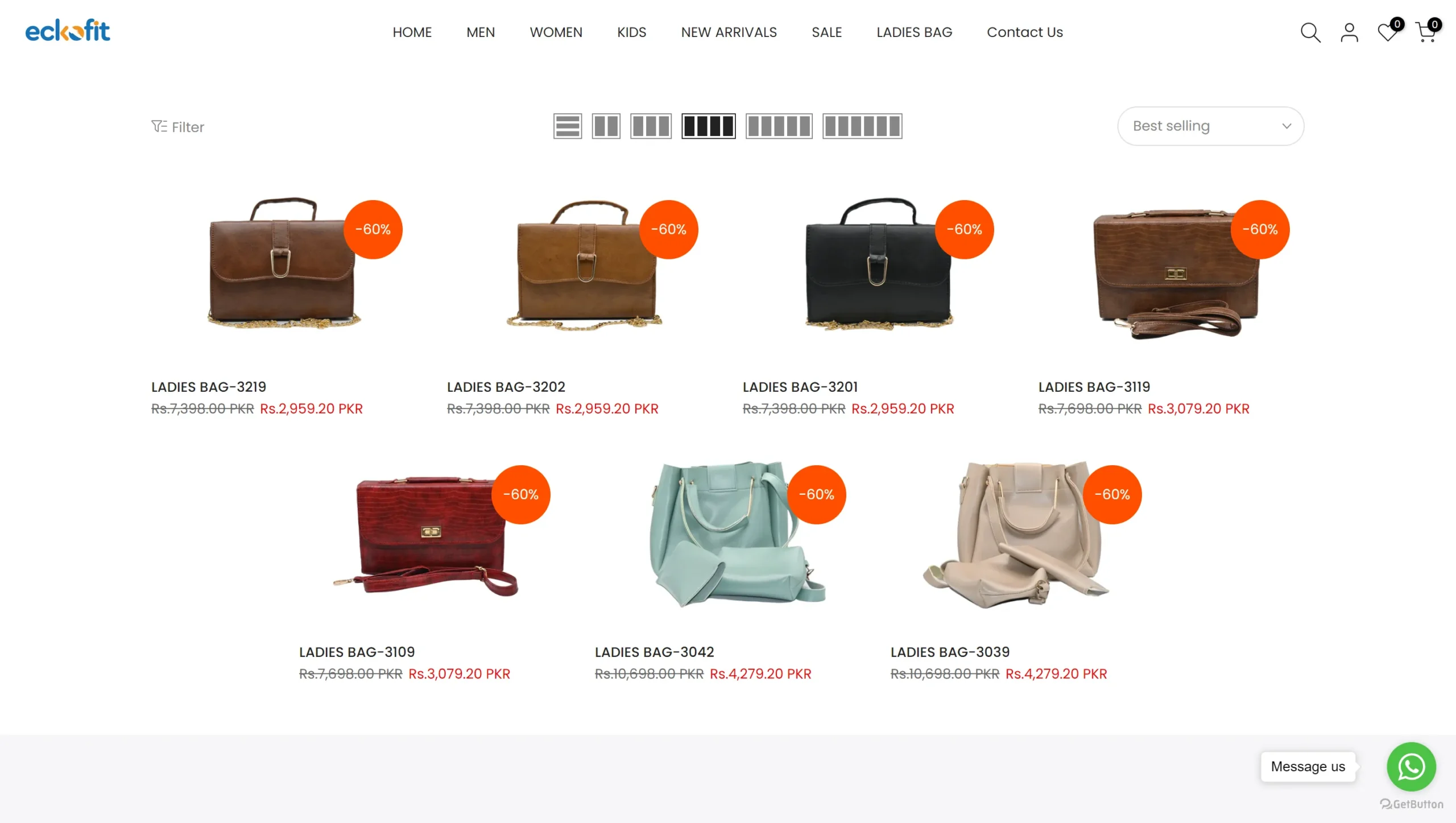Select the five-column grid layout
The image size is (1456, 823).
(779, 126)
